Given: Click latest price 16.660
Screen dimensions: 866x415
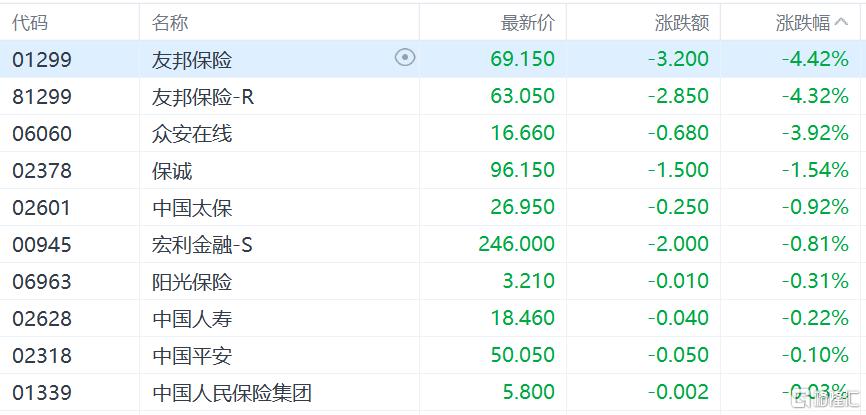Looking at the screenshot, I should pyautogui.click(x=522, y=133).
